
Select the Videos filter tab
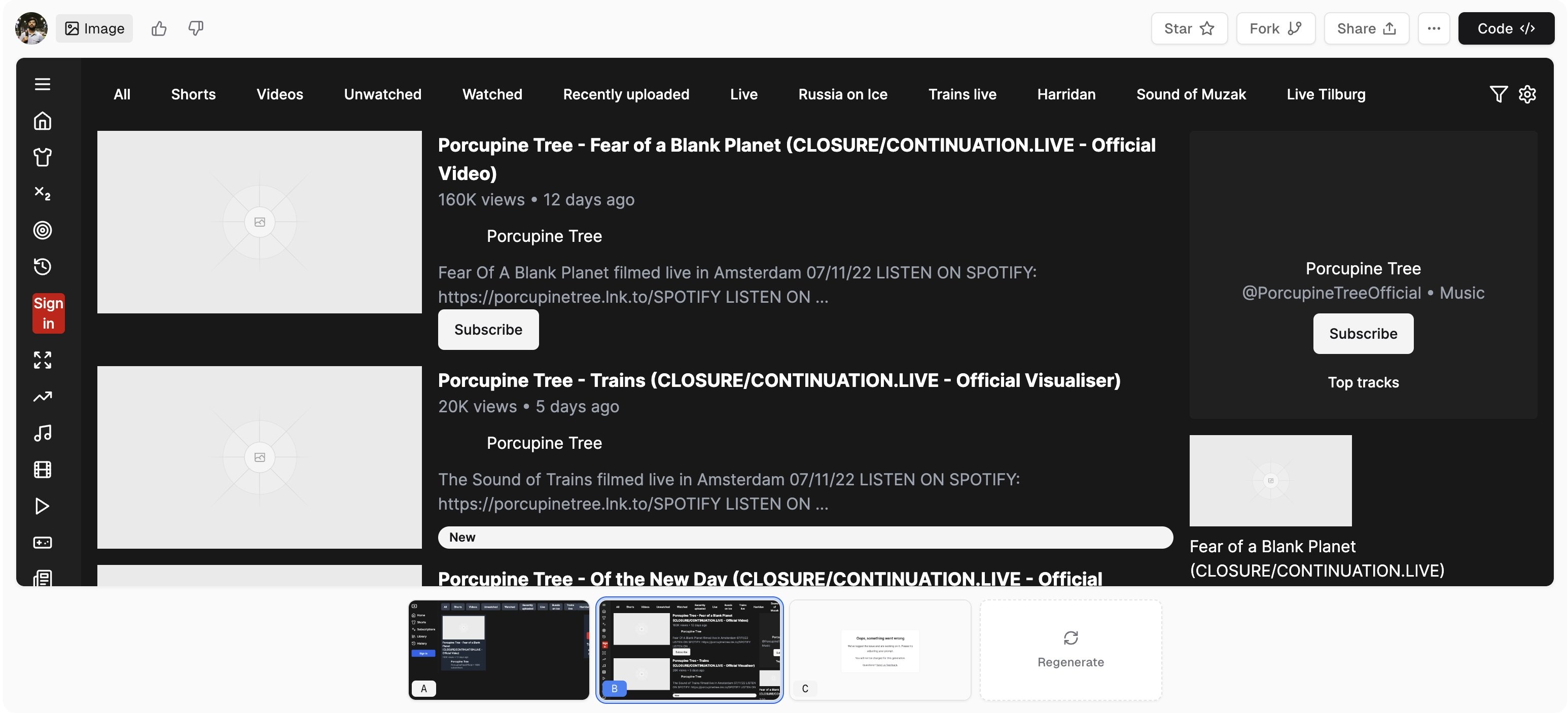(x=279, y=94)
